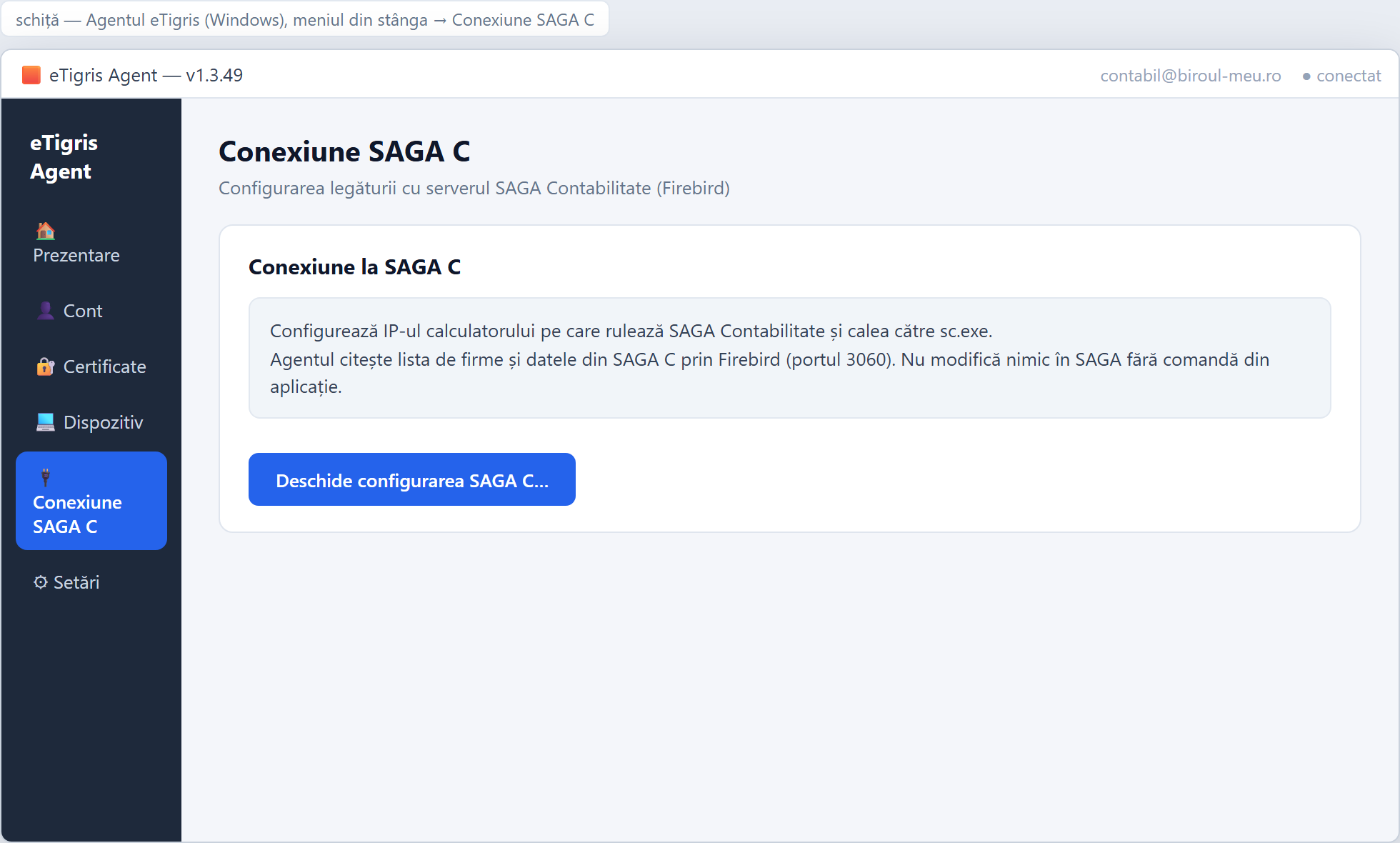The width and height of the screenshot is (1400, 843).
Task: Click the orange eTigris app logo icon
Action: [31, 75]
